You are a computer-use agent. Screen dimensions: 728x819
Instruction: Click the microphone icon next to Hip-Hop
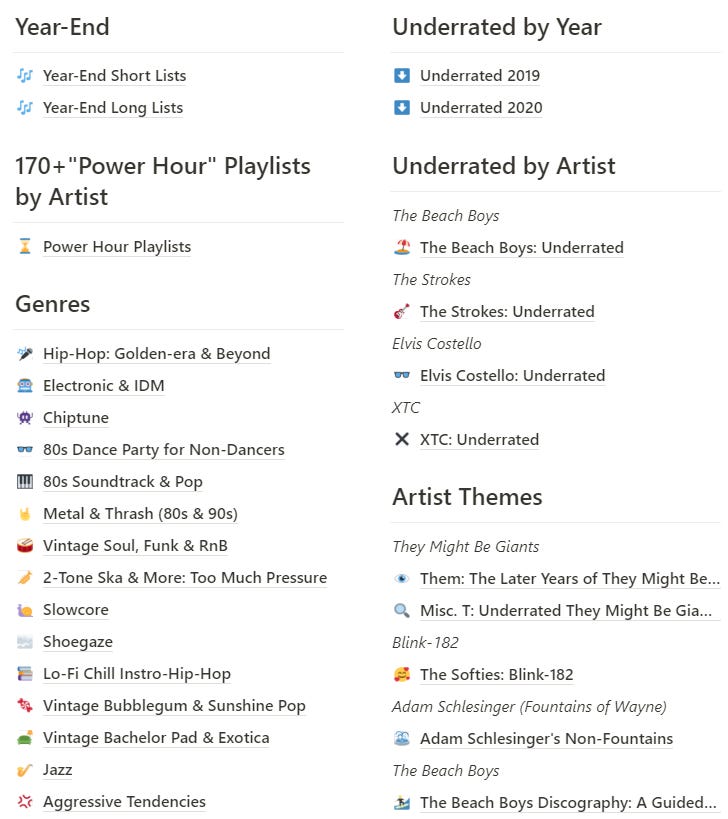point(25,354)
